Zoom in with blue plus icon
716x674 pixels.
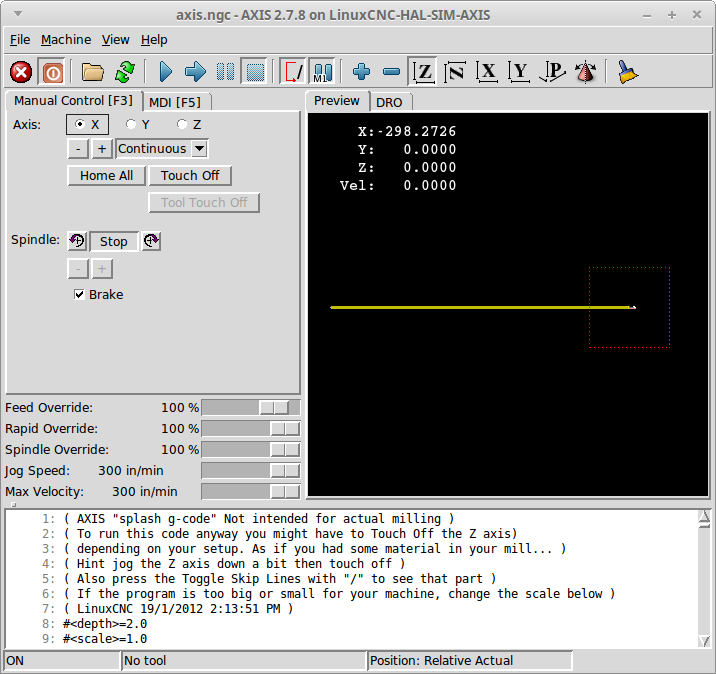(361, 72)
